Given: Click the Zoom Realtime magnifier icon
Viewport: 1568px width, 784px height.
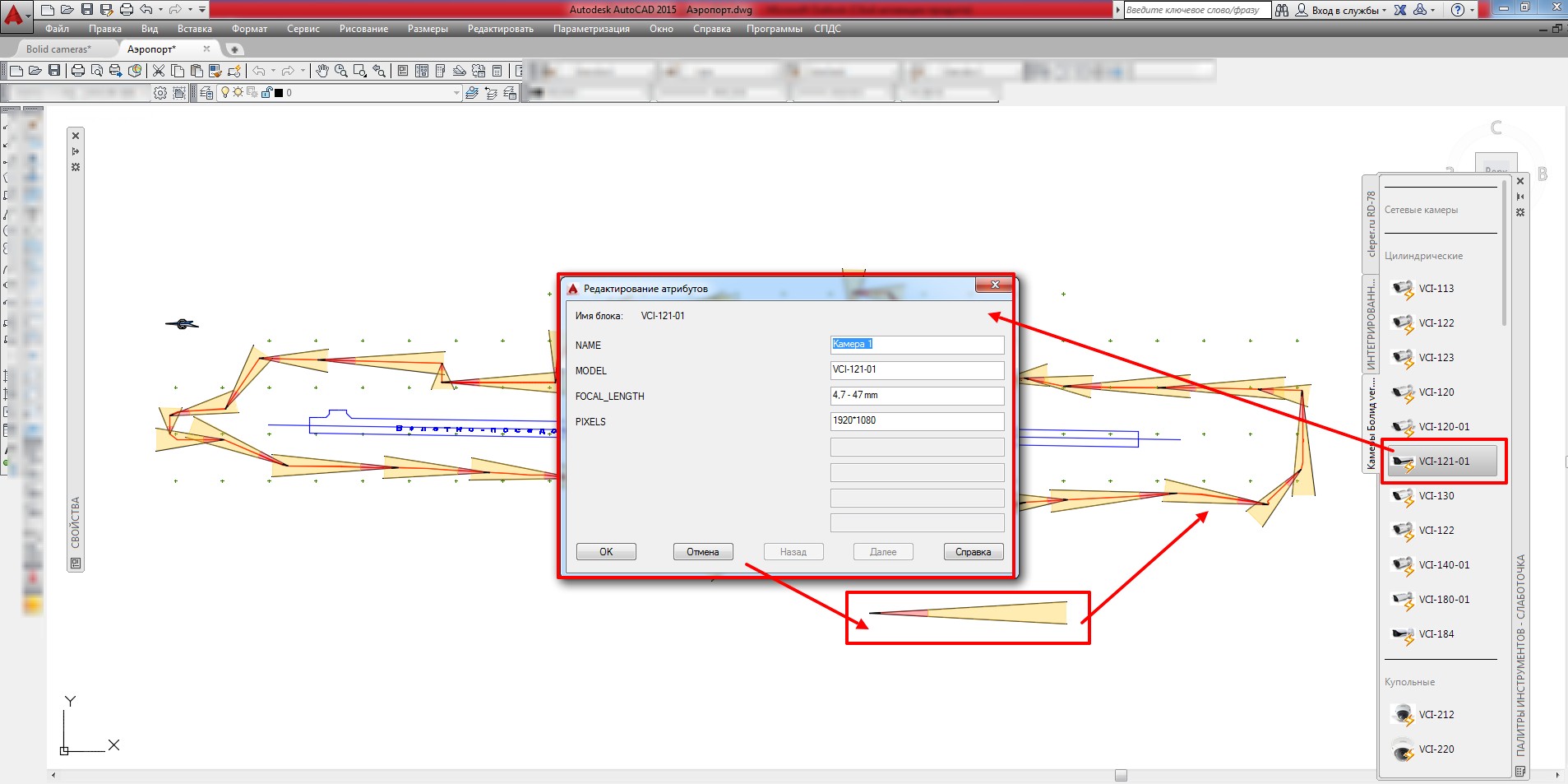Looking at the screenshot, I should pos(340,71).
